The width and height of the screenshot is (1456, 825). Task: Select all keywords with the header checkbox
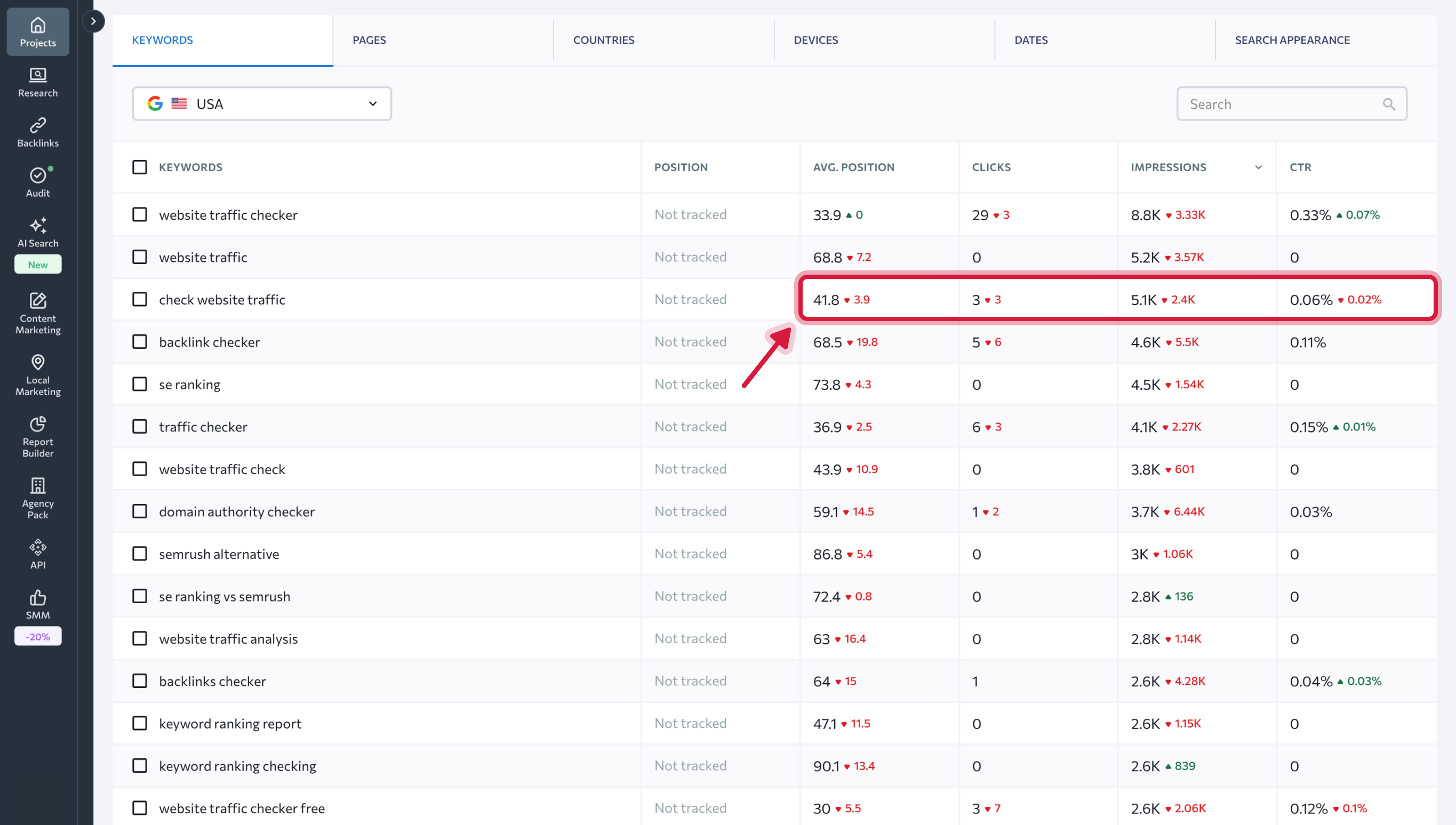click(139, 166)
